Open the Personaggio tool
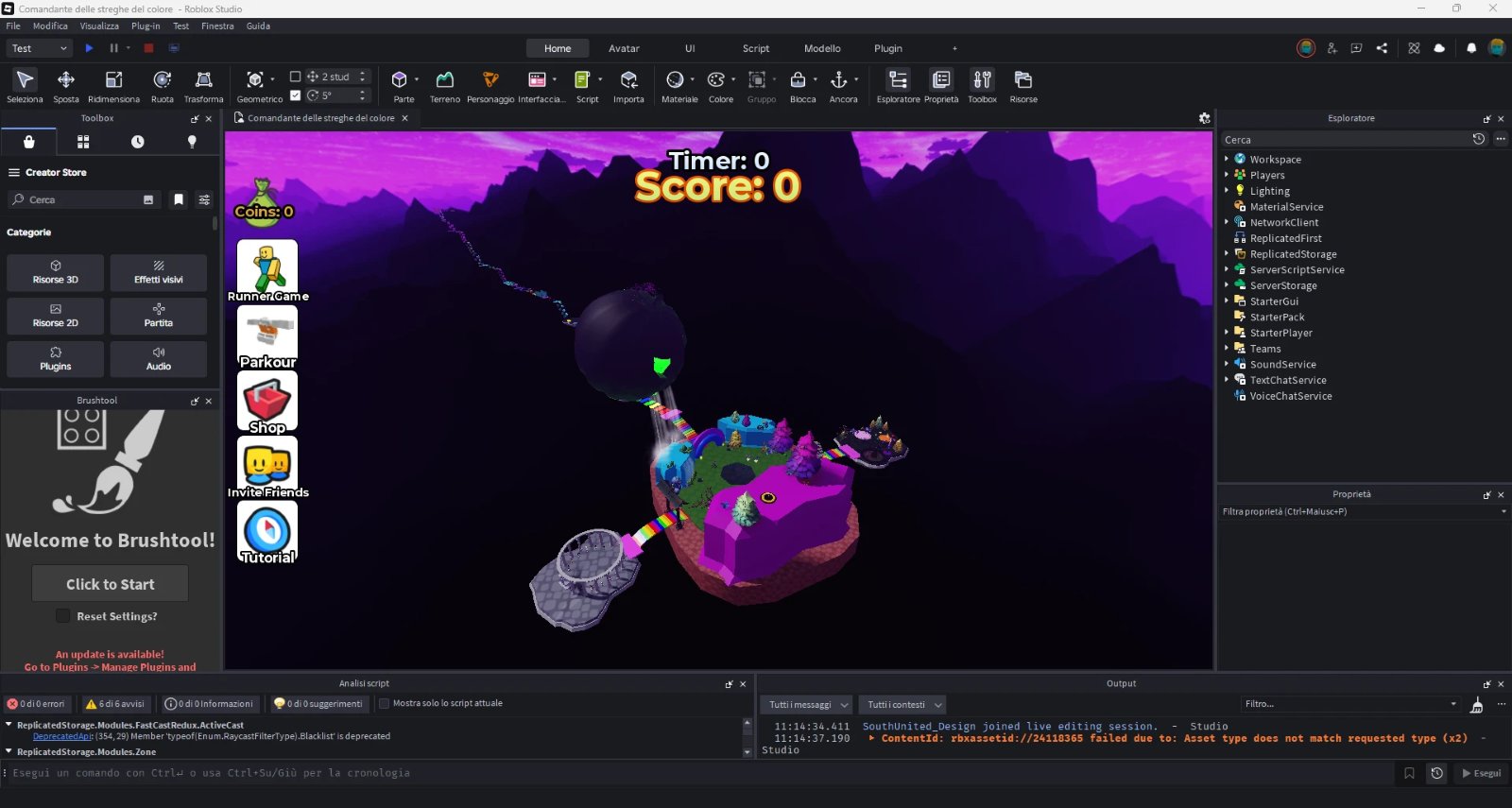Image resolution: width=1512 pixels, height=808 pixels. pyautogui.click(x=490, y=85)
